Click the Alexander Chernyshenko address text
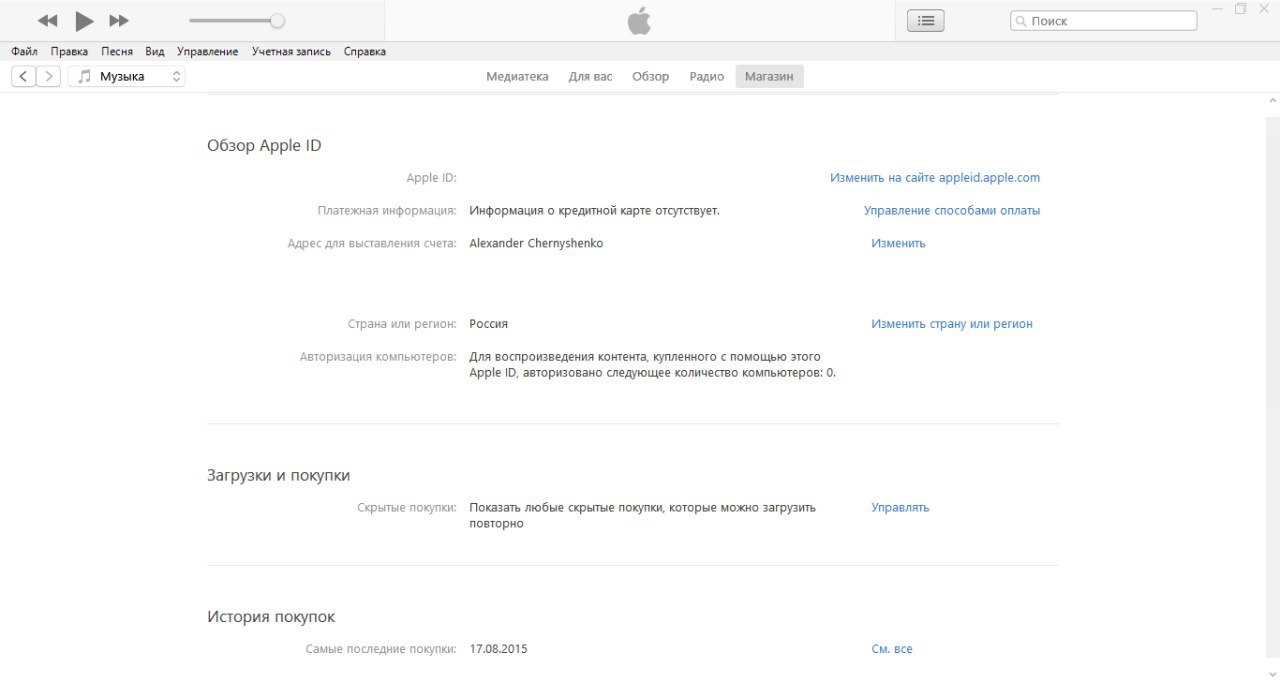1280x682 pixels. [536, 243]
